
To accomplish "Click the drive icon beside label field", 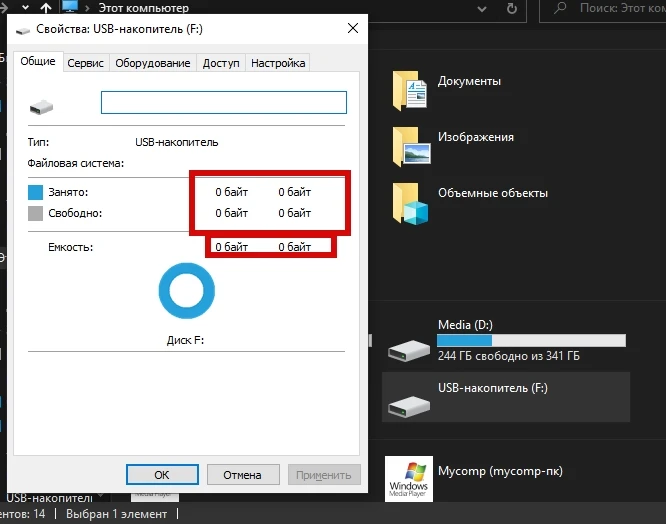I will click(x=41, y=107).
